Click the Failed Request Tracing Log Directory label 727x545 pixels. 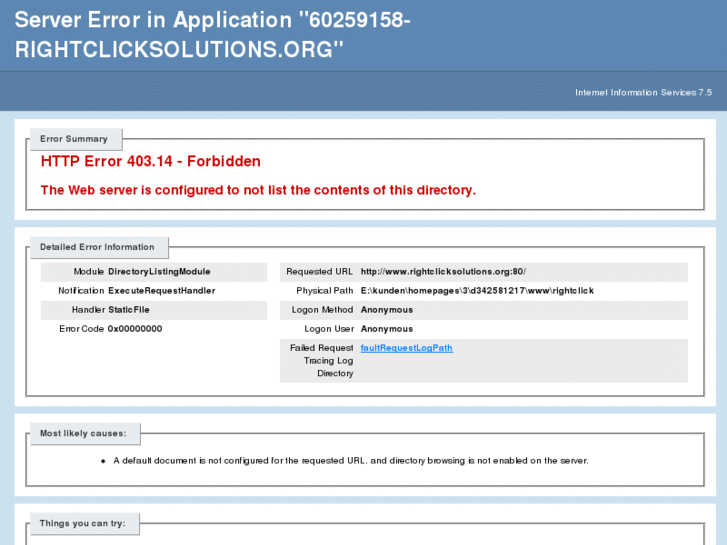[322, 360]
